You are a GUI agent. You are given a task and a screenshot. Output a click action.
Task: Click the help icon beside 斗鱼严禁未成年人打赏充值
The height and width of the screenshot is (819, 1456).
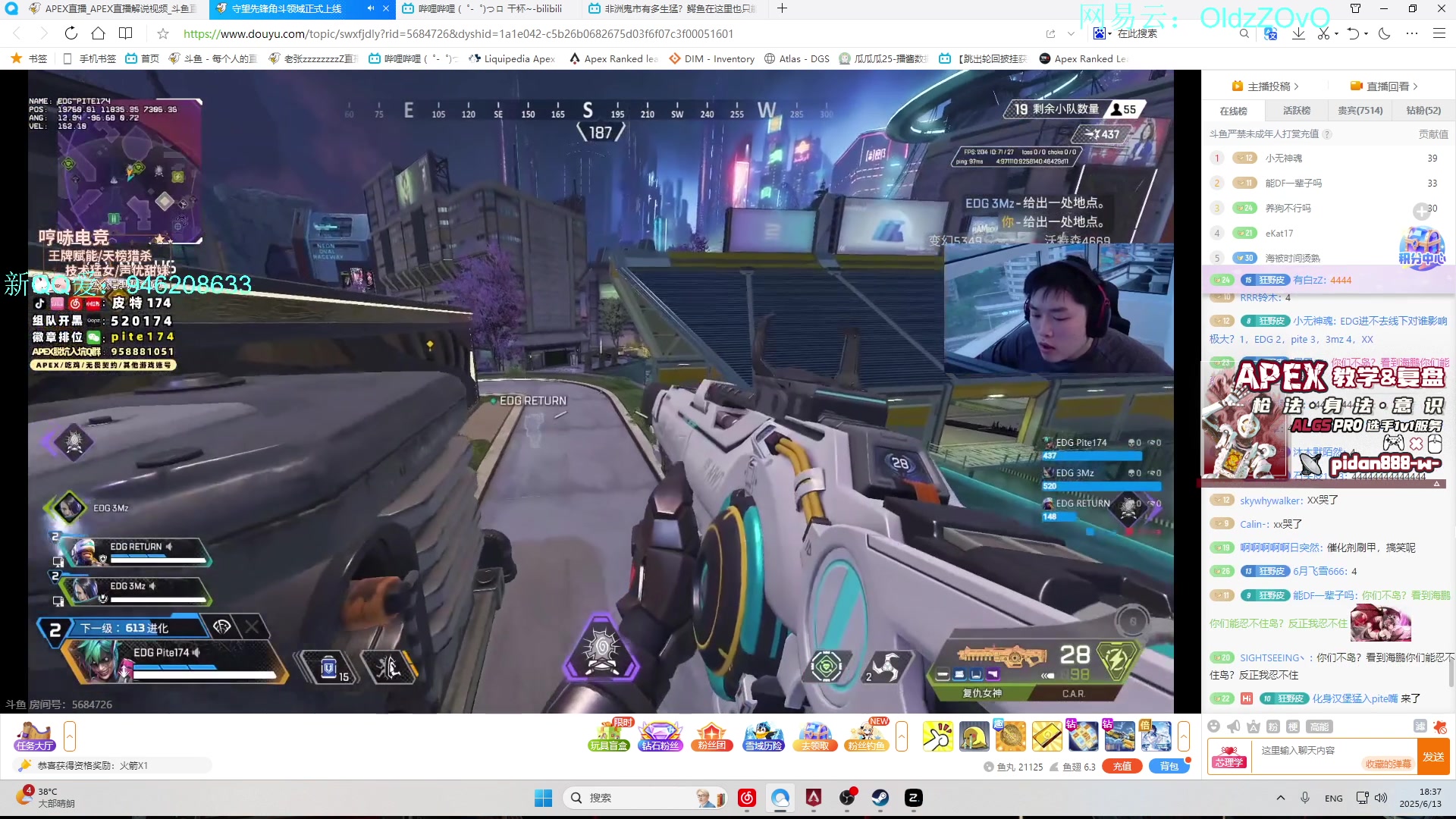(1327, 134)
